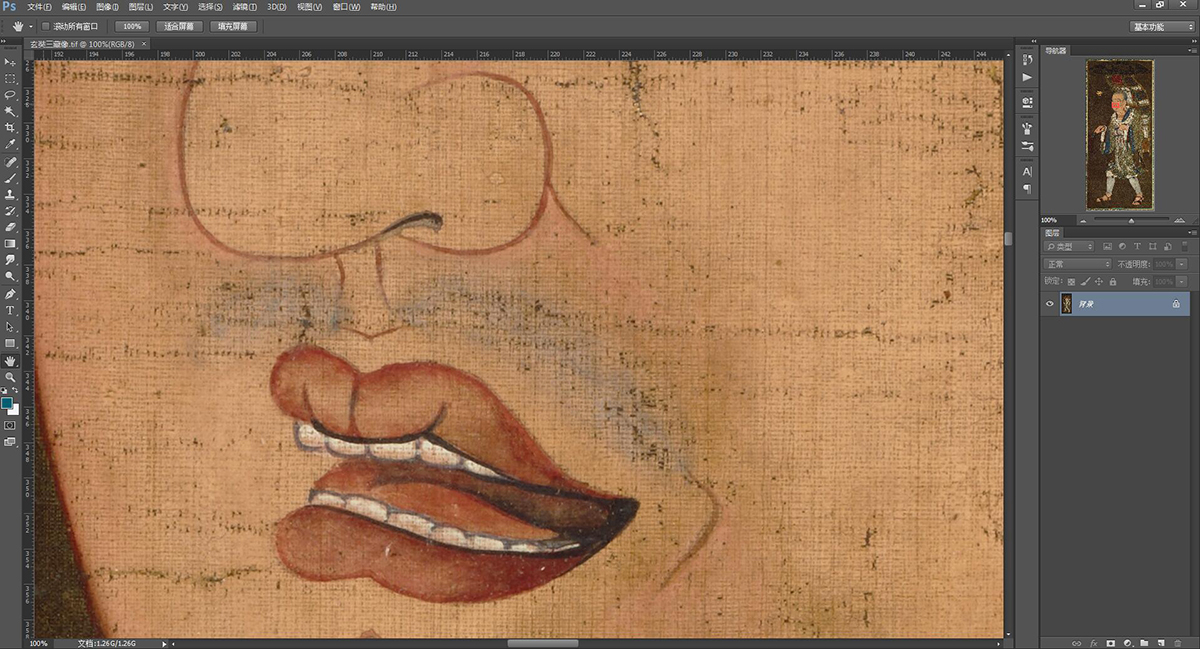Screen dimensions: 1200x649
Task: Select the Brush tool
Action: 10,178
